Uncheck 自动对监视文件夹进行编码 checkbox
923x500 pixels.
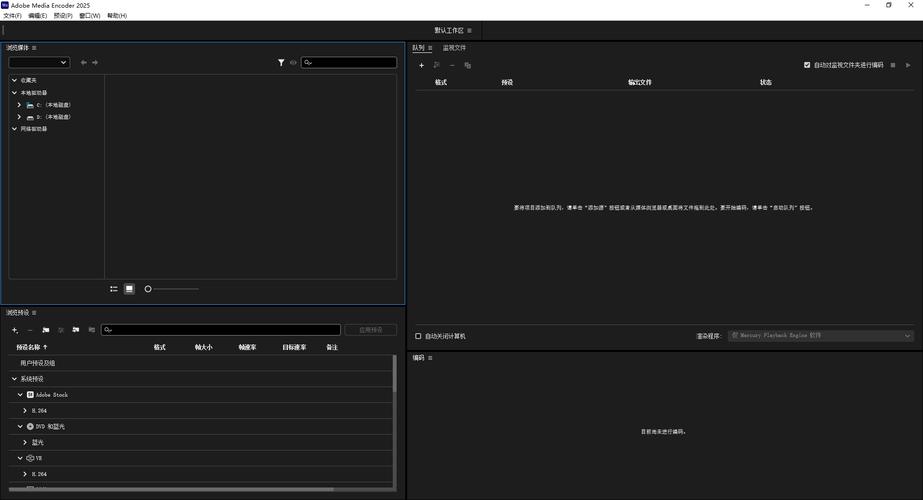click(807, 65)
